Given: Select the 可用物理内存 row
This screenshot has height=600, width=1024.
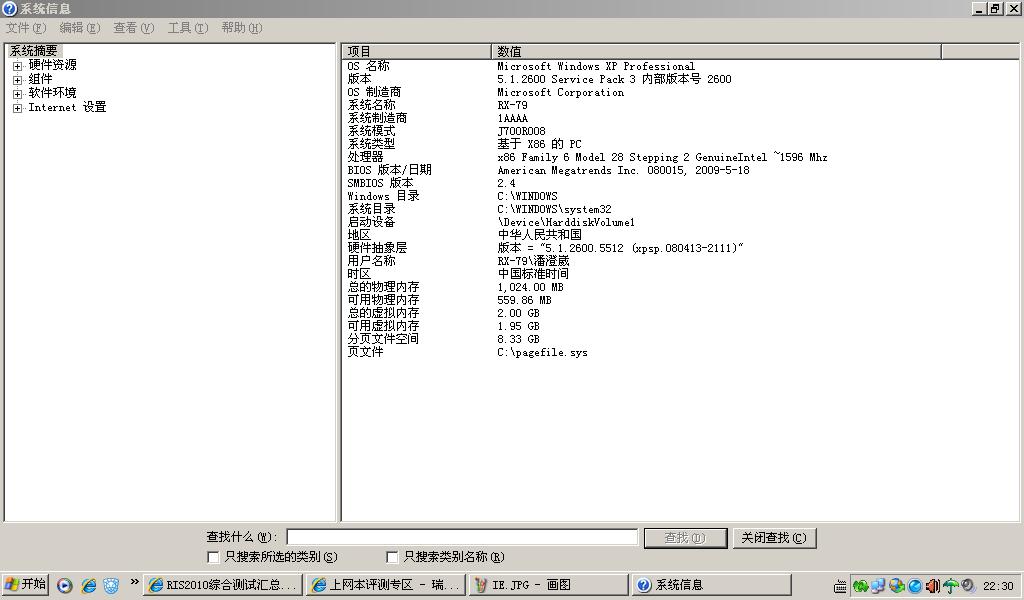Looking at the screenshot, I should pos(679,300).
